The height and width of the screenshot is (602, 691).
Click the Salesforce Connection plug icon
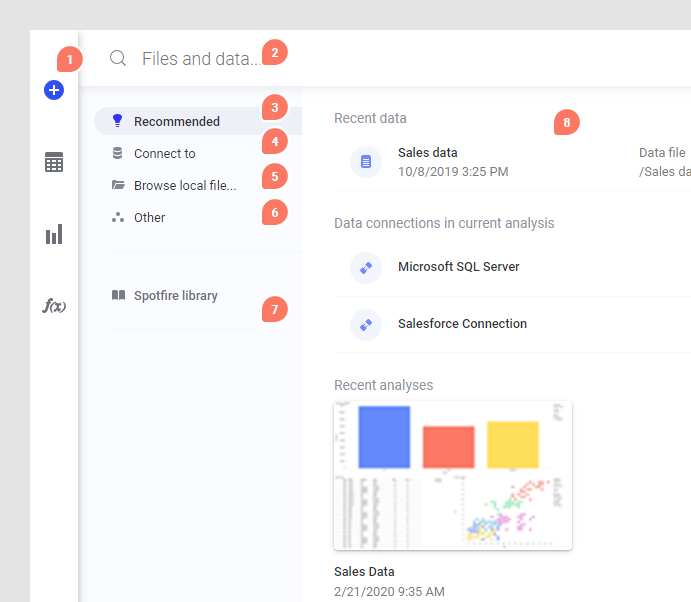tap(366, 324)
